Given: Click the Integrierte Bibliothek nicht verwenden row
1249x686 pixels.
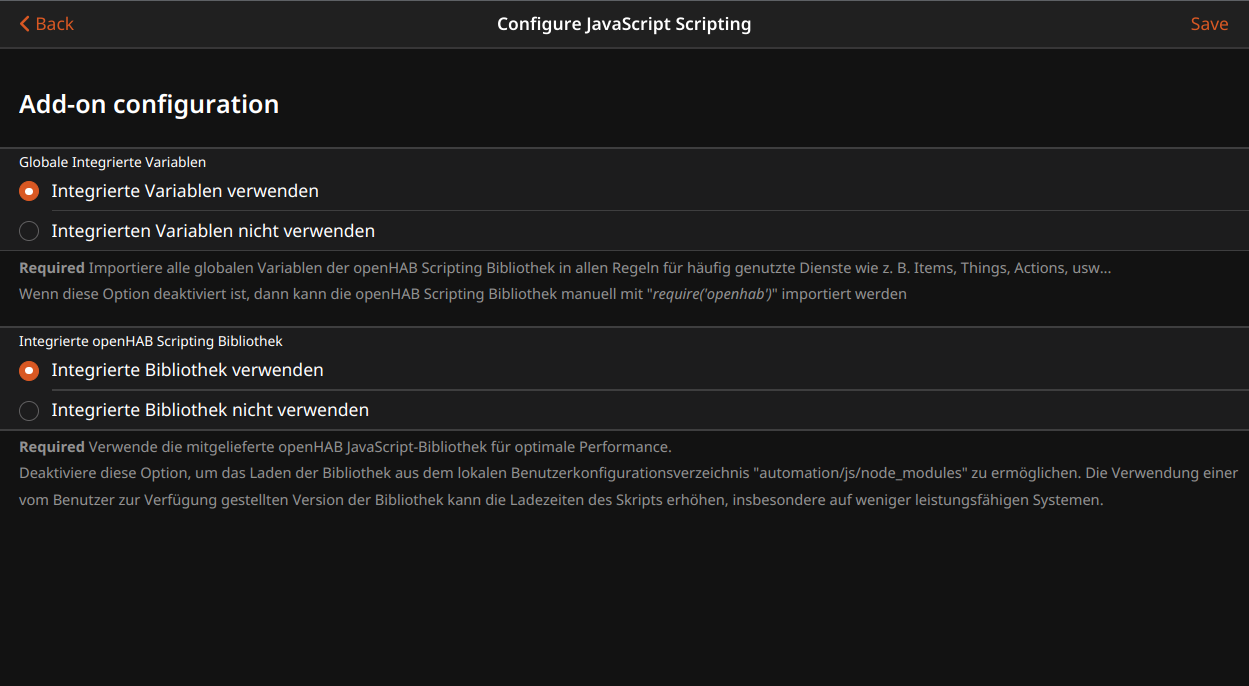Looking at the screenshot, I should pos(210,410).
